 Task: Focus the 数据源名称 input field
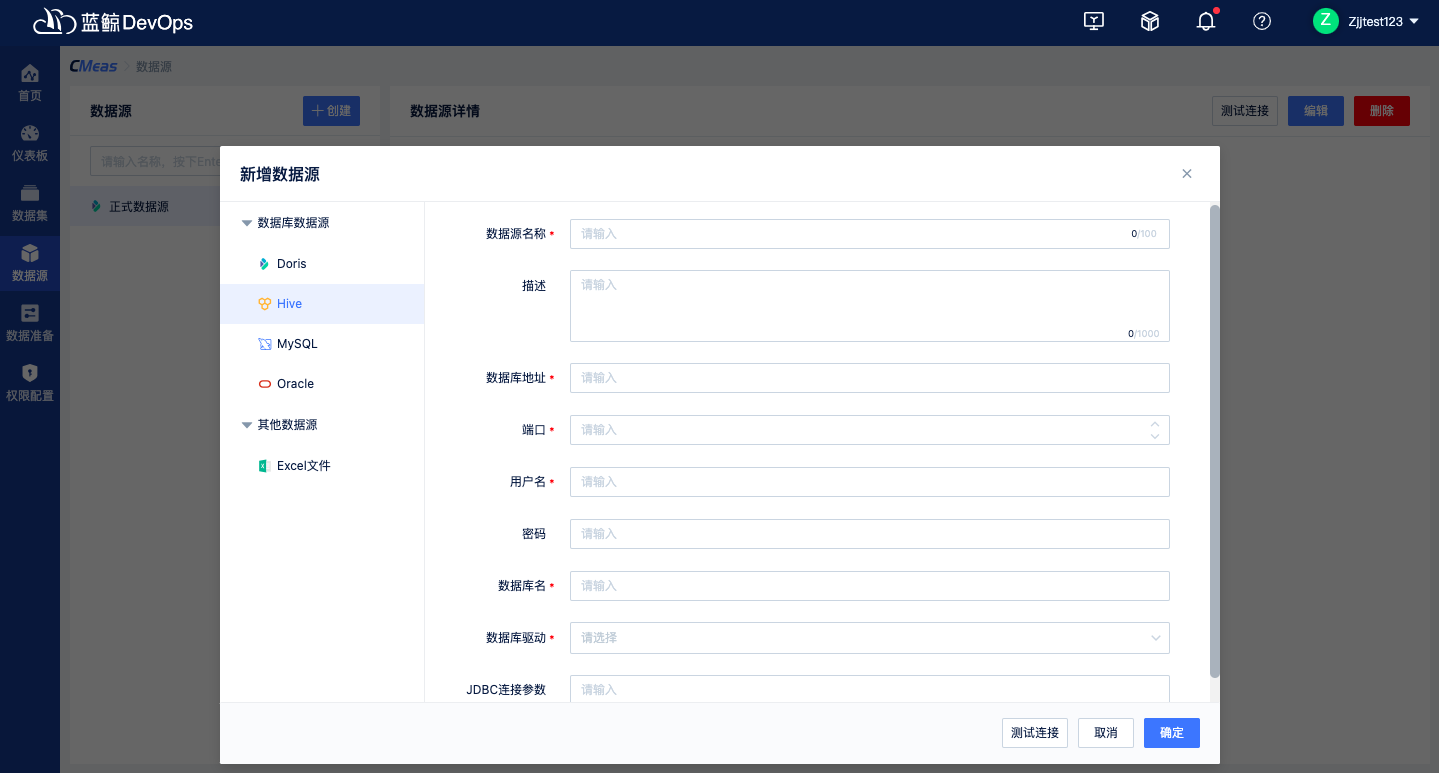click(x=870, y=234)
